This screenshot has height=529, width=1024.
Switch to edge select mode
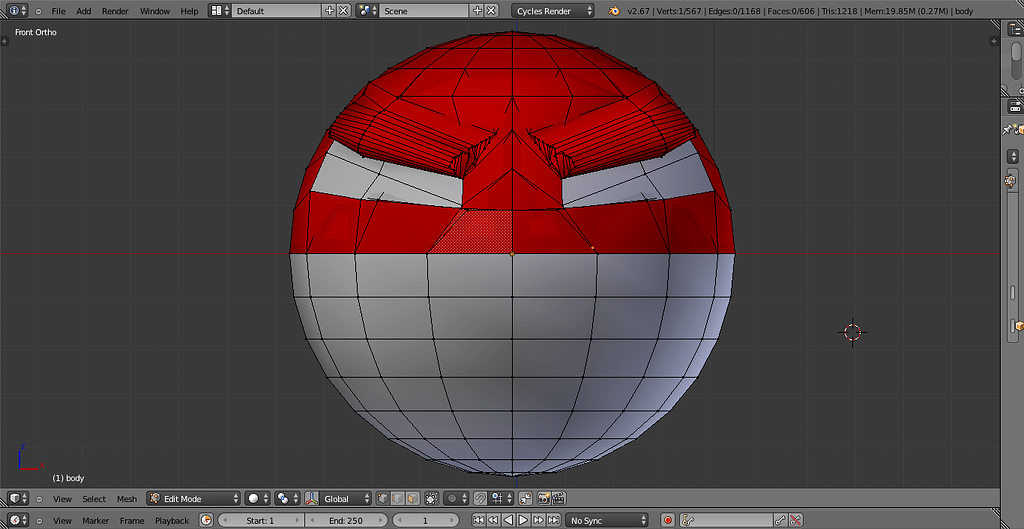[x=397, y=498]
